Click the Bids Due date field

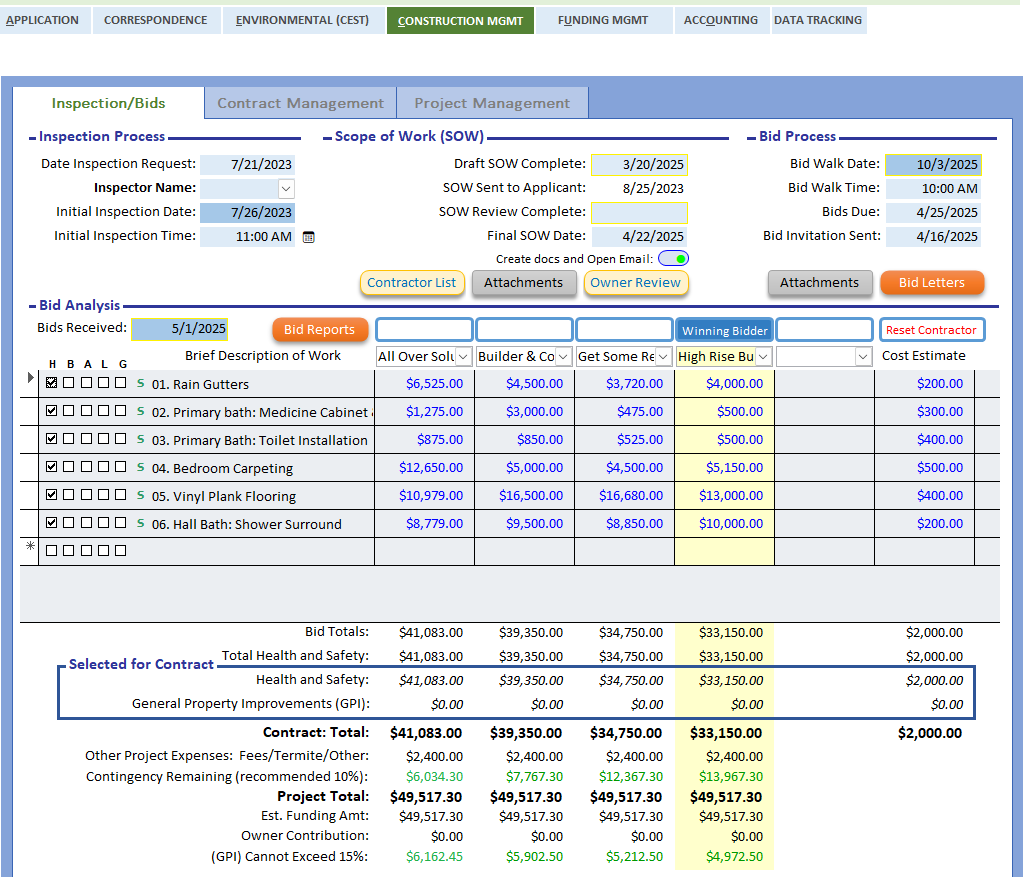click(934, 213)
